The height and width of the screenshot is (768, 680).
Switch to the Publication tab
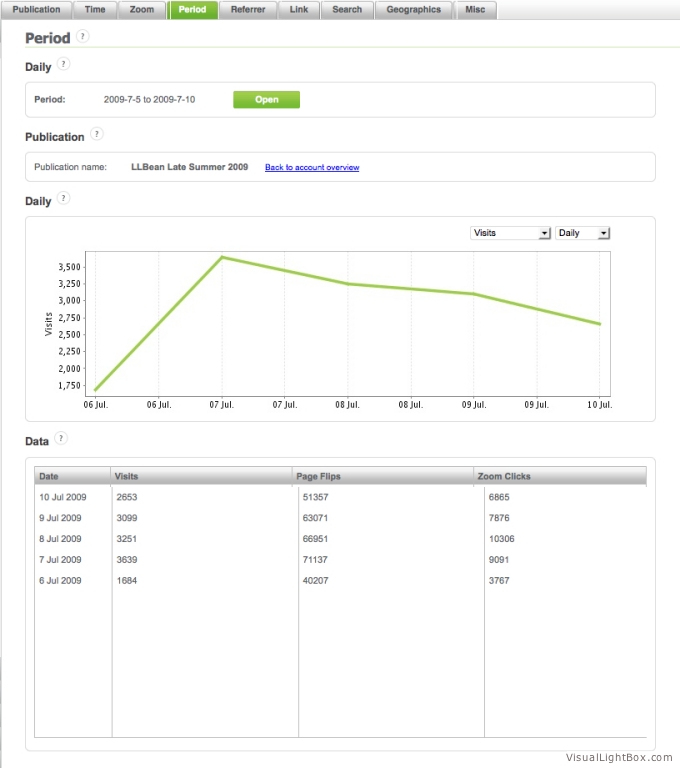coord(36,10)
